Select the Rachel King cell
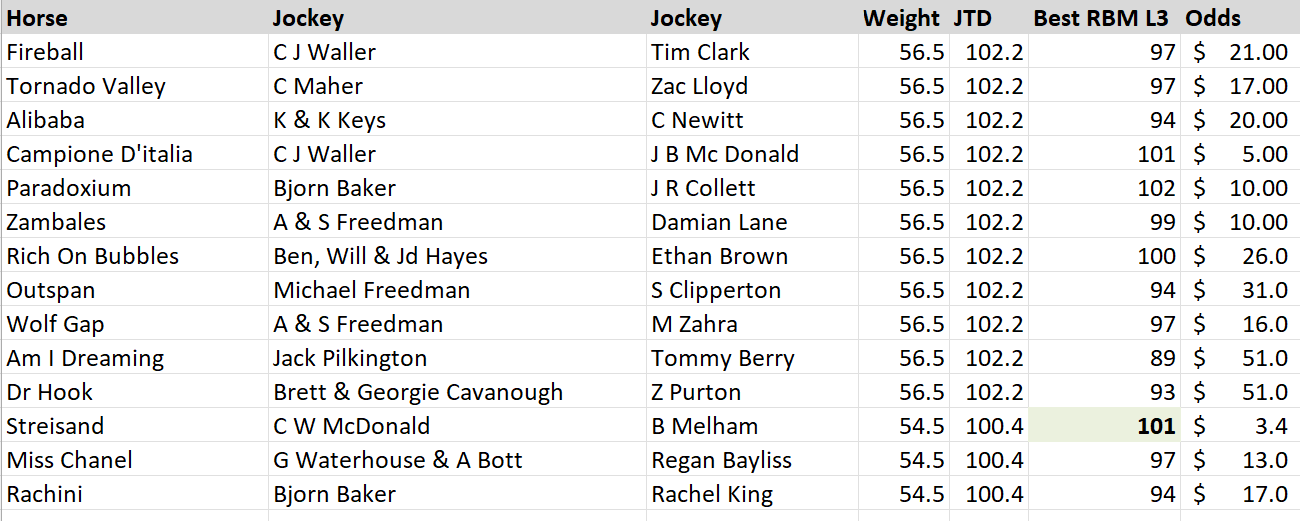This screenshot has height=521, width=1300. point(712,494)
